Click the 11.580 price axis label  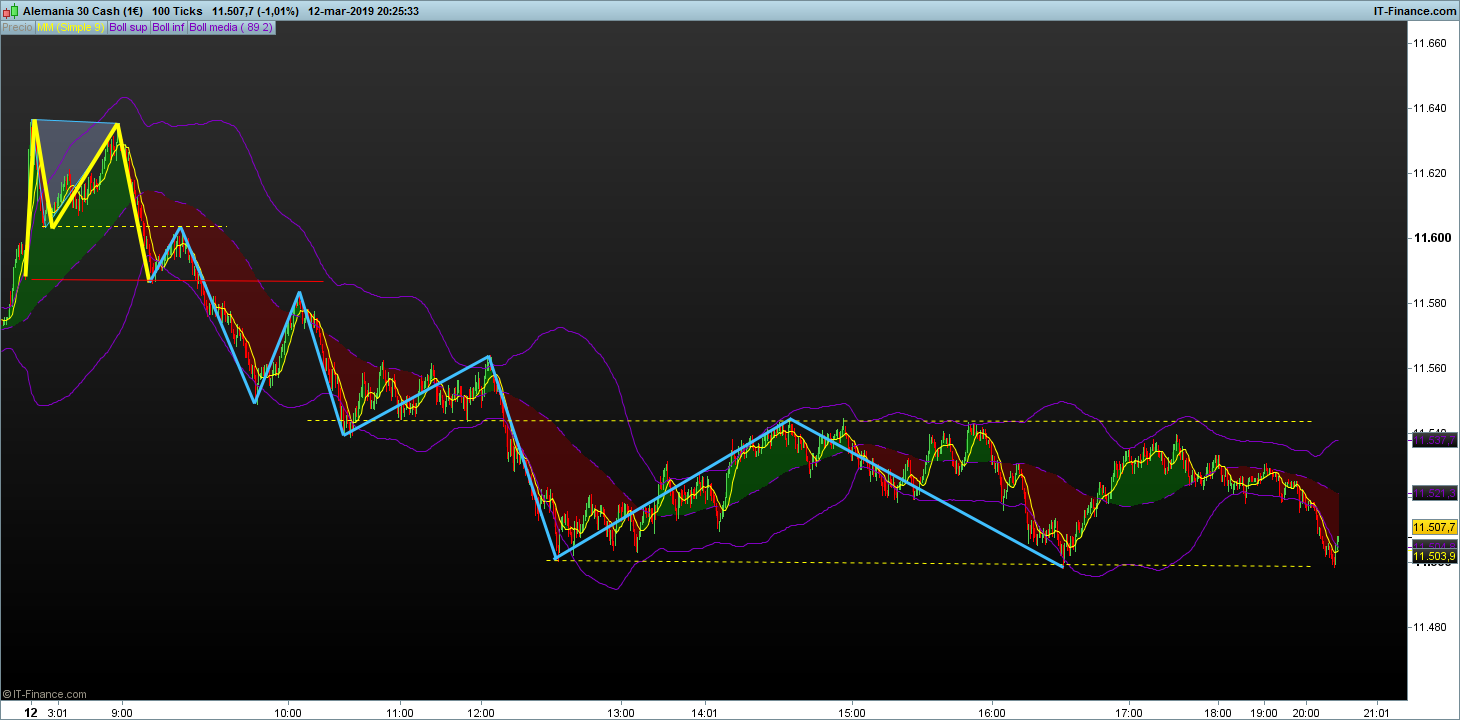point(1429,303)
